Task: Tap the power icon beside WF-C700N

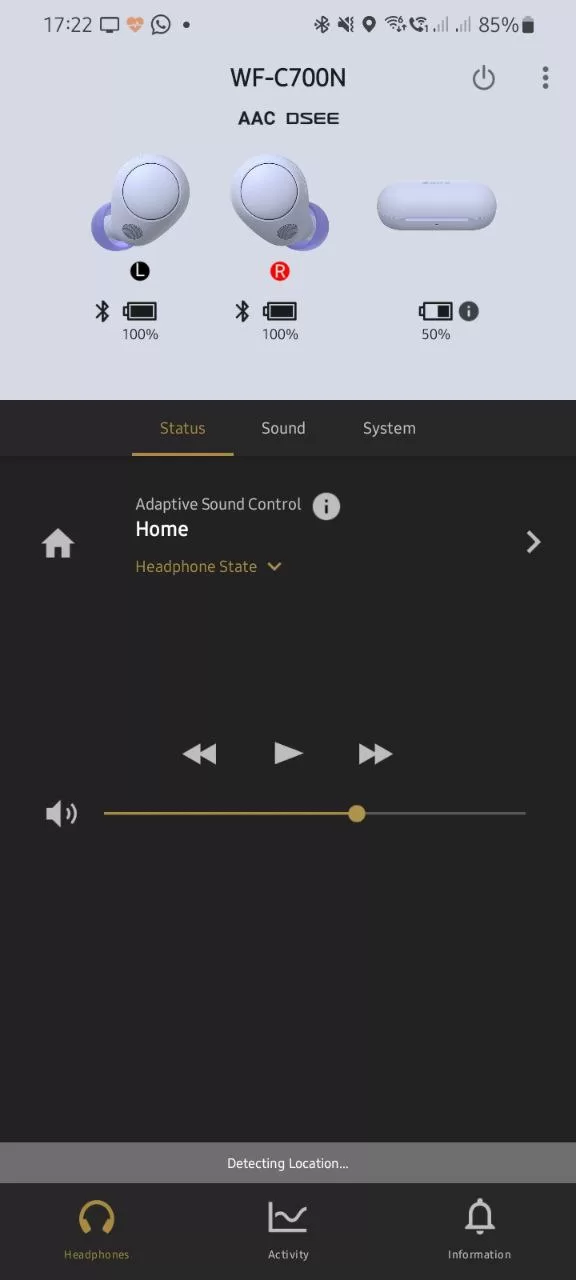Action: tap(483, 78)
